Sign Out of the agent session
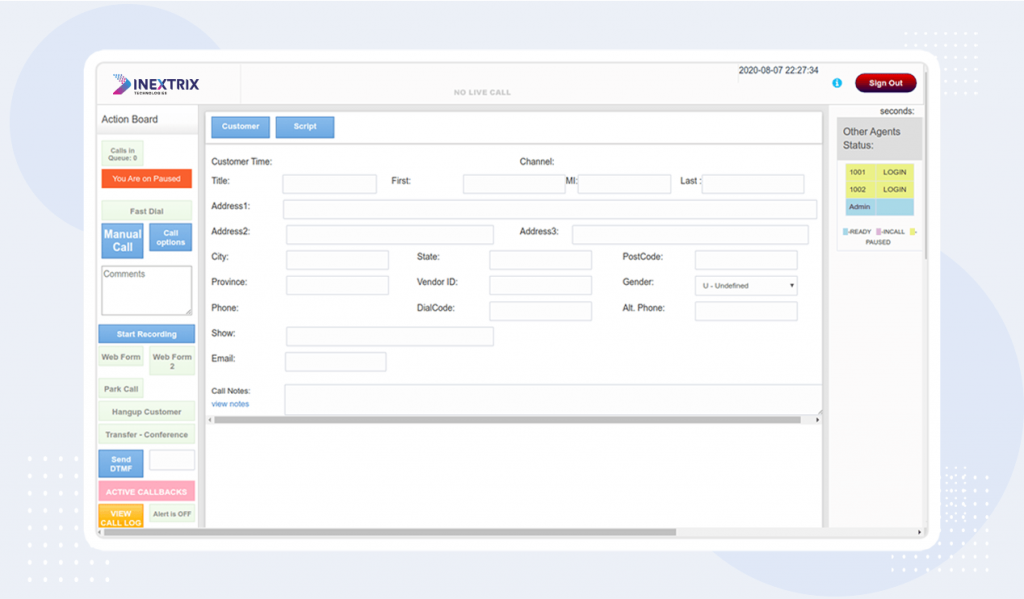This screenshot has width=1024, height=599. coord(884,84)
